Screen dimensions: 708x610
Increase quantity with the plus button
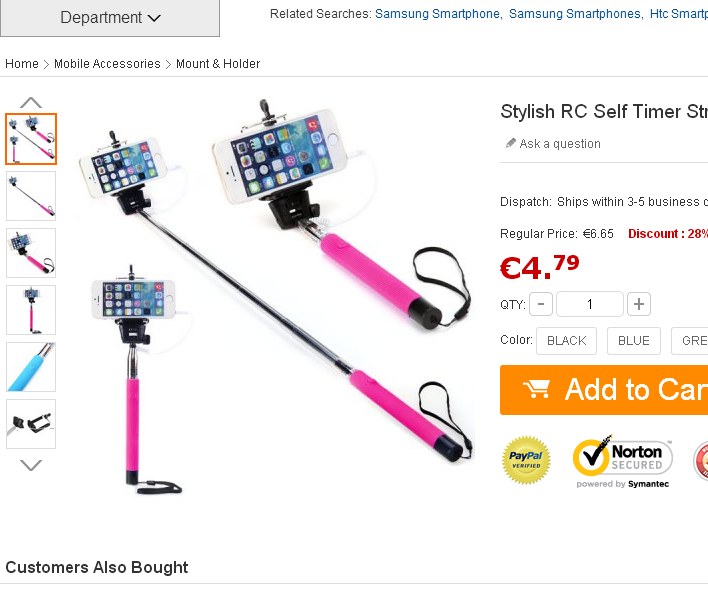(x=638, y=304)
